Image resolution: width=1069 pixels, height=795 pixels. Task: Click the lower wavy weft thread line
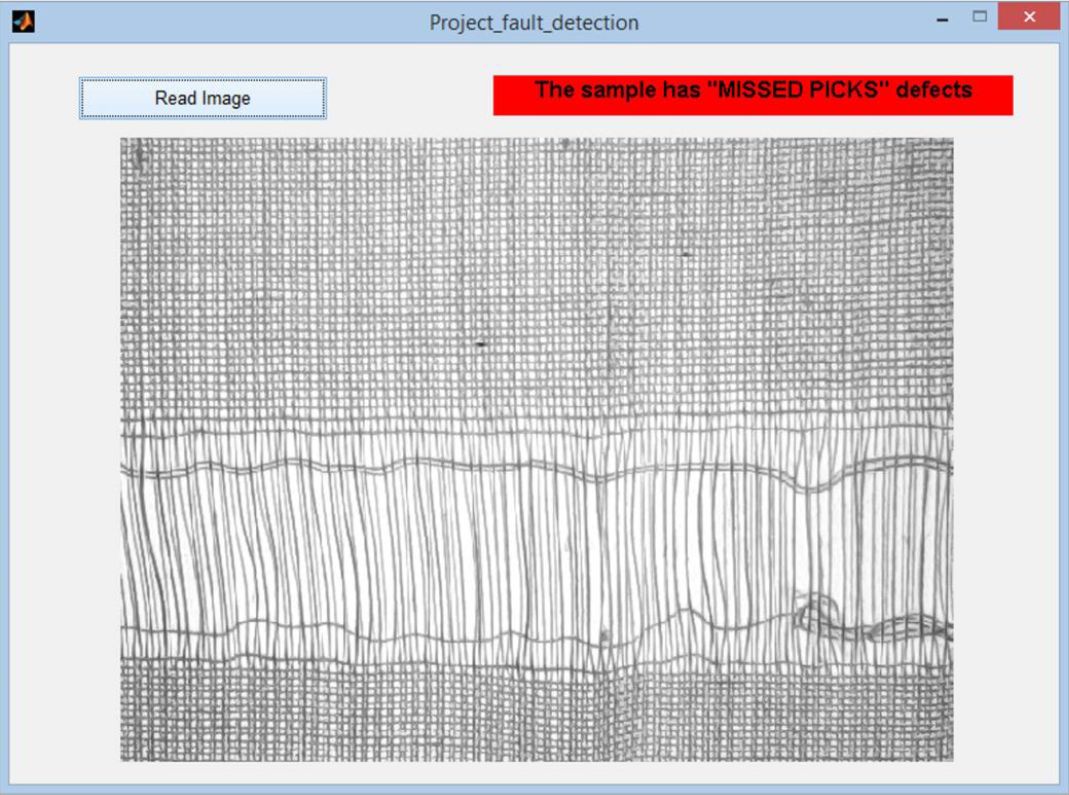(x=537, y=631)
